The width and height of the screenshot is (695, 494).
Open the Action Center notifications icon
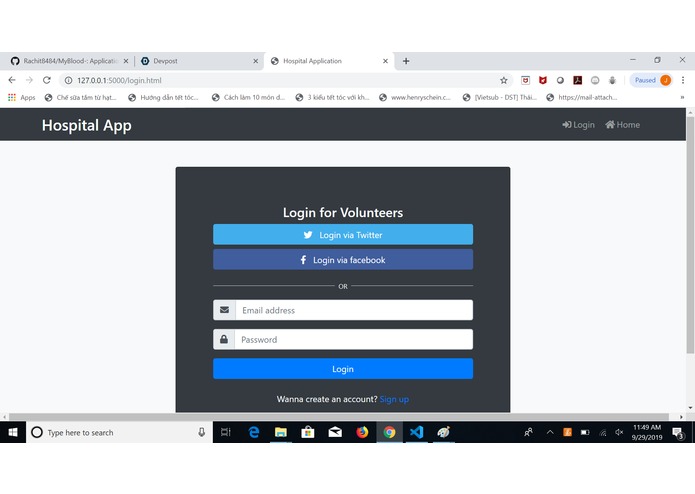tap(677, 433)
